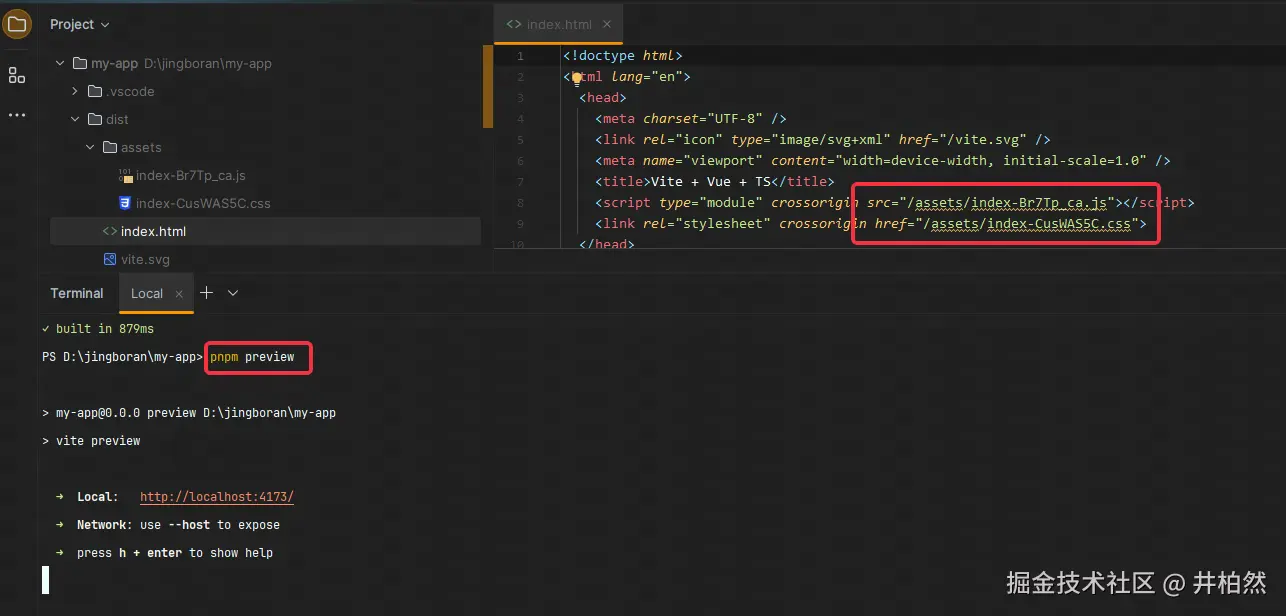
Task: Click the index.html file icon in tree
Action: pyautogui.click(x=110, y=231)
